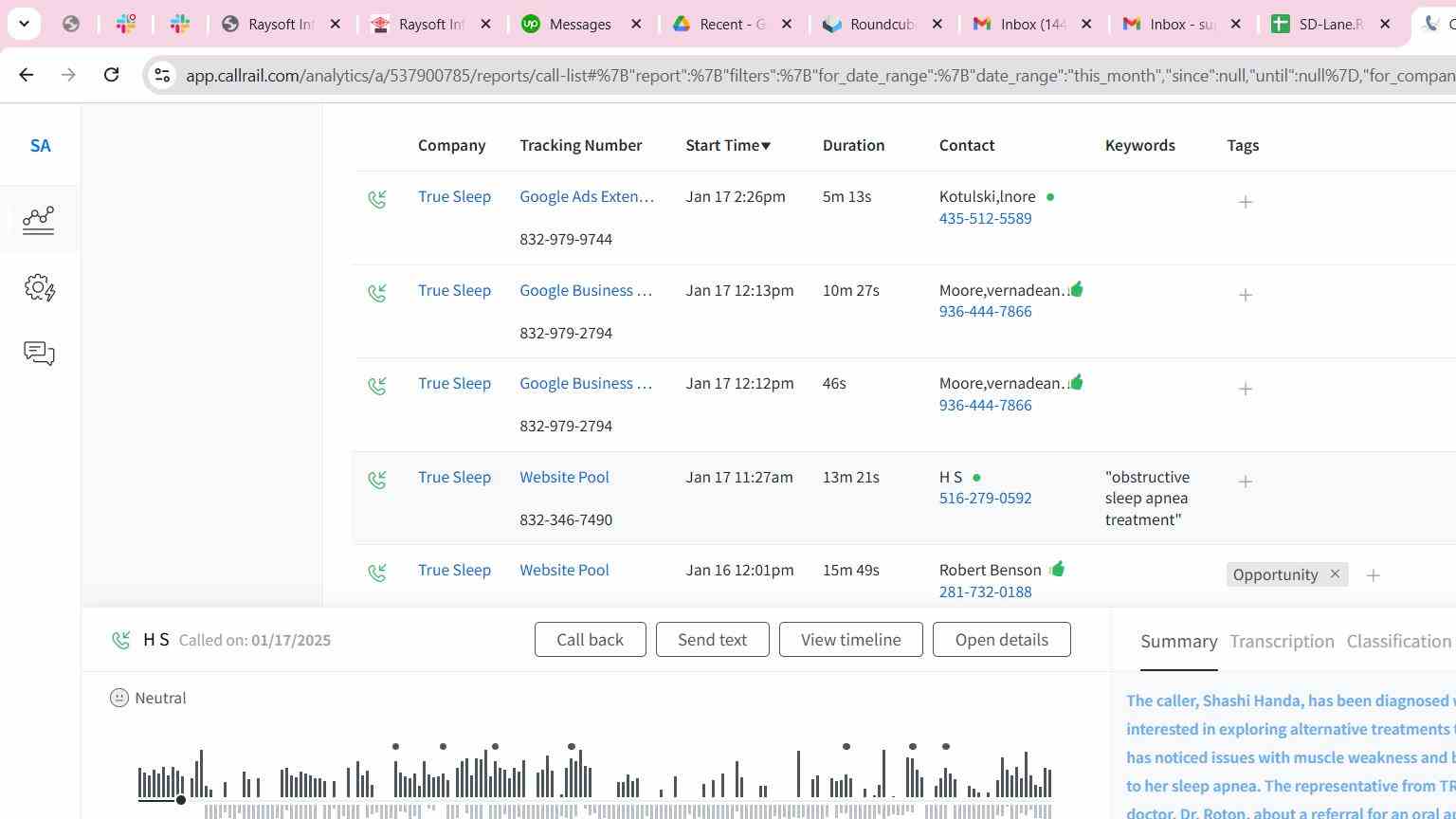Open the site information icon in address bar

pos(162,75)
